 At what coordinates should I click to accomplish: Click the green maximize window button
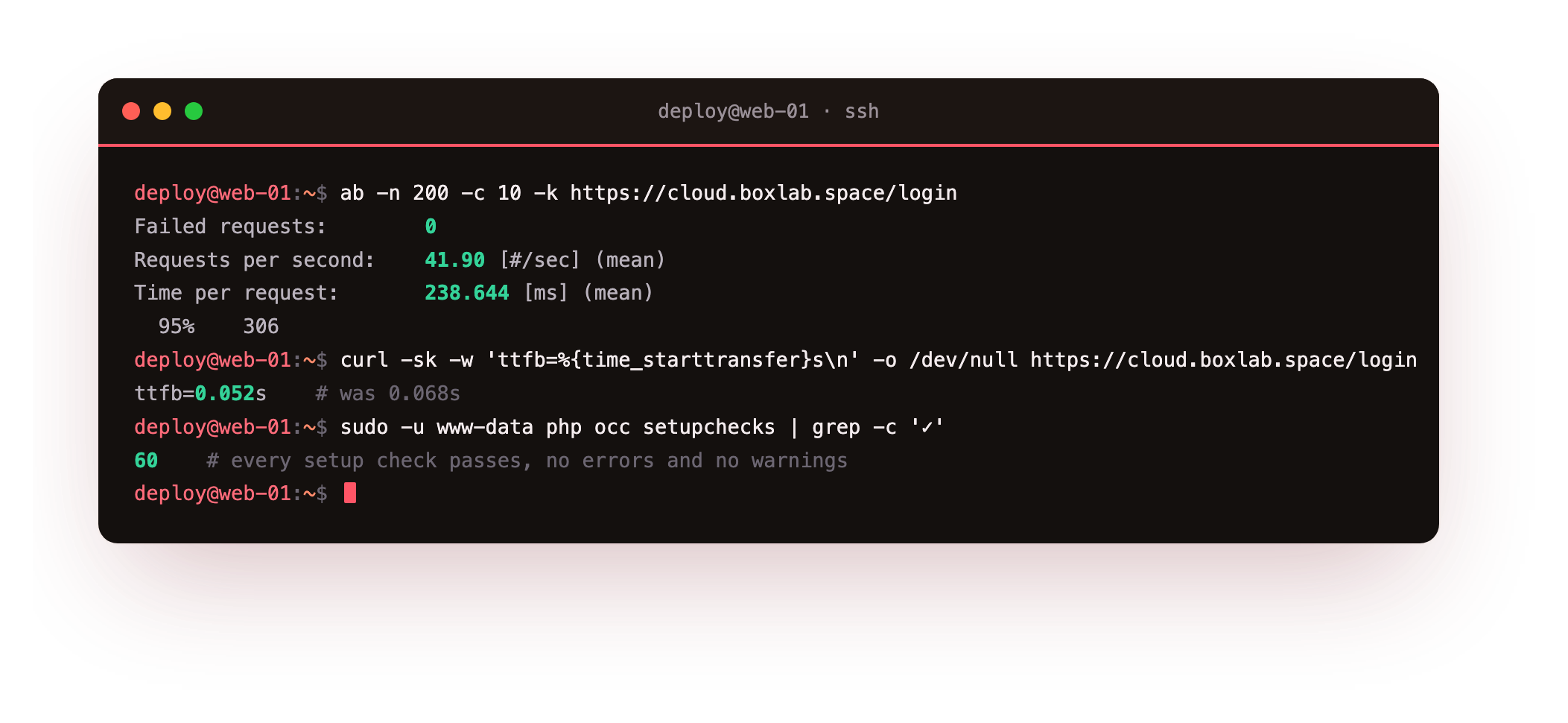pos(194,111)
